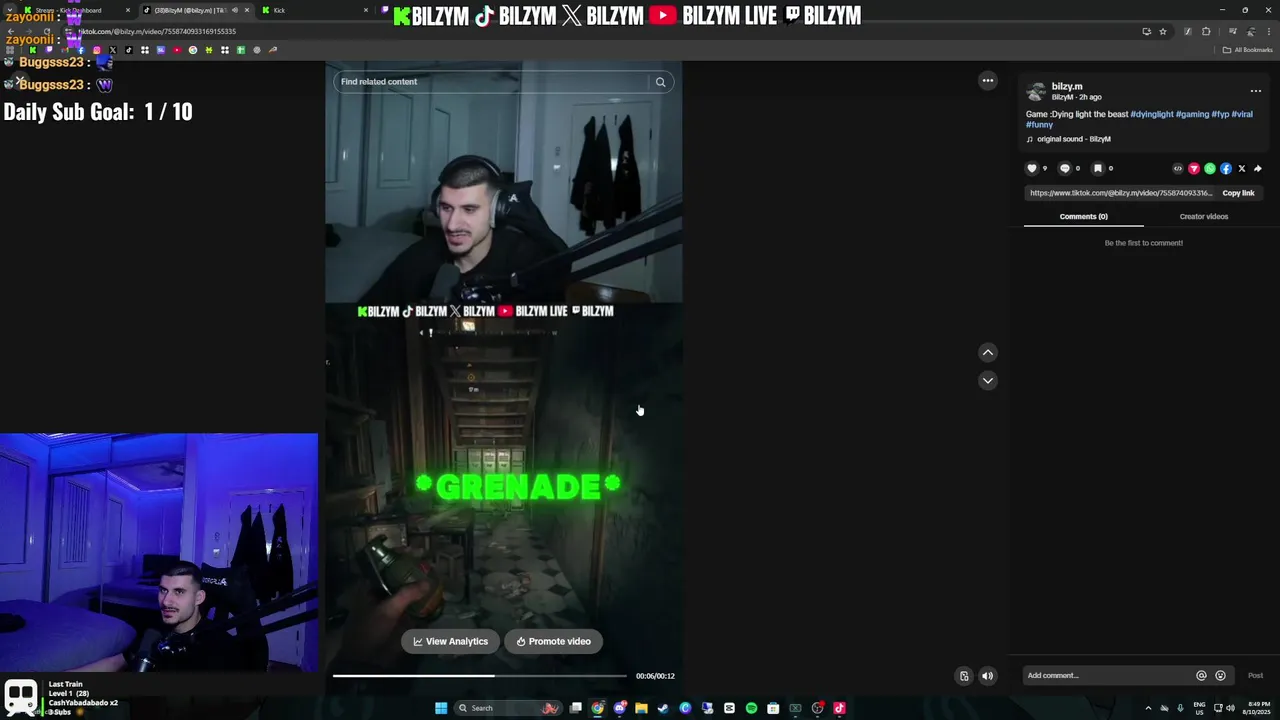Open the YouTube bookmark in bookmarks bar

(x=177, y=50)
